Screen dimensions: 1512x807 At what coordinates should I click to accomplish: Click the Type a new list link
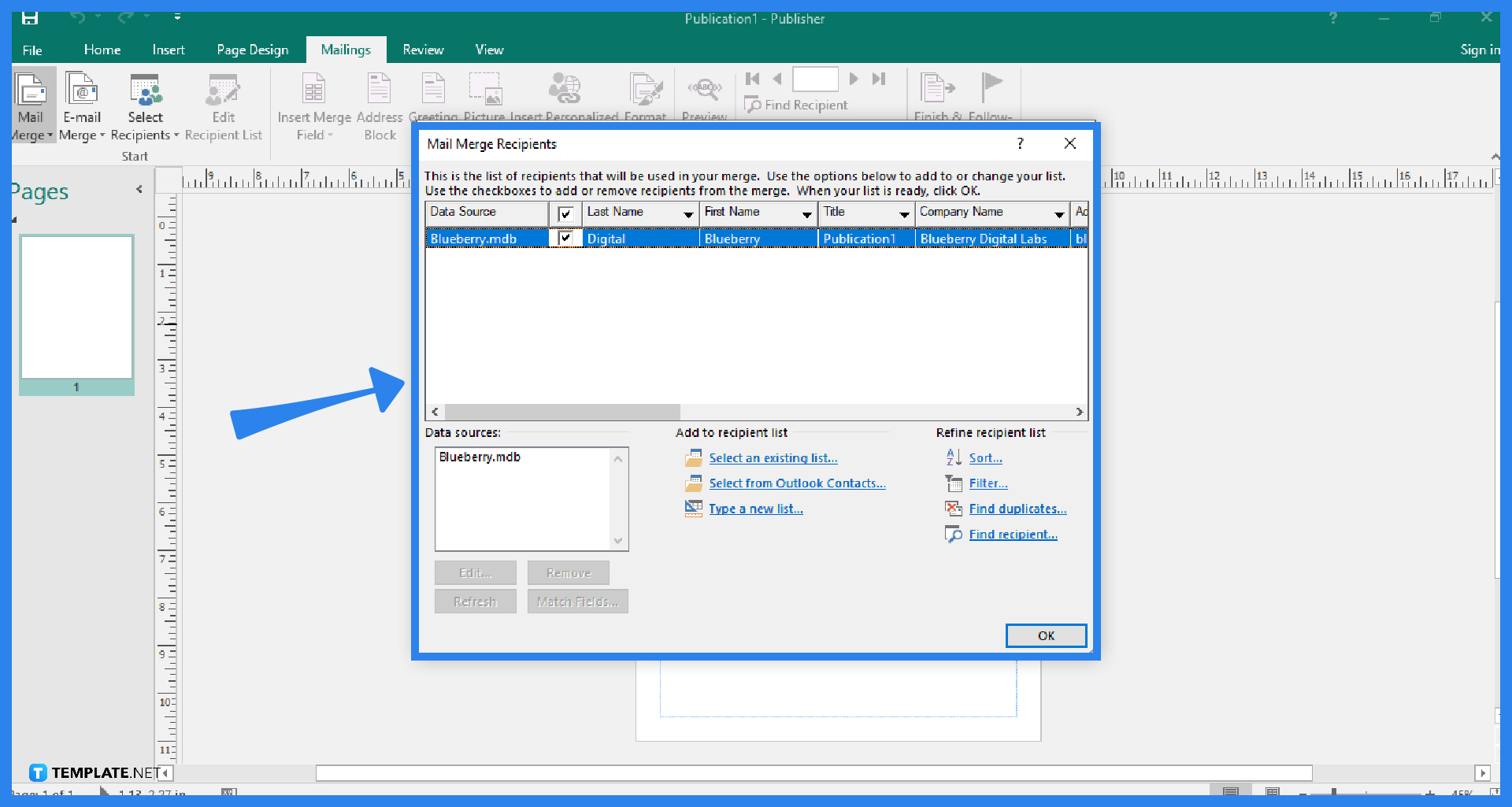(755, 509)
